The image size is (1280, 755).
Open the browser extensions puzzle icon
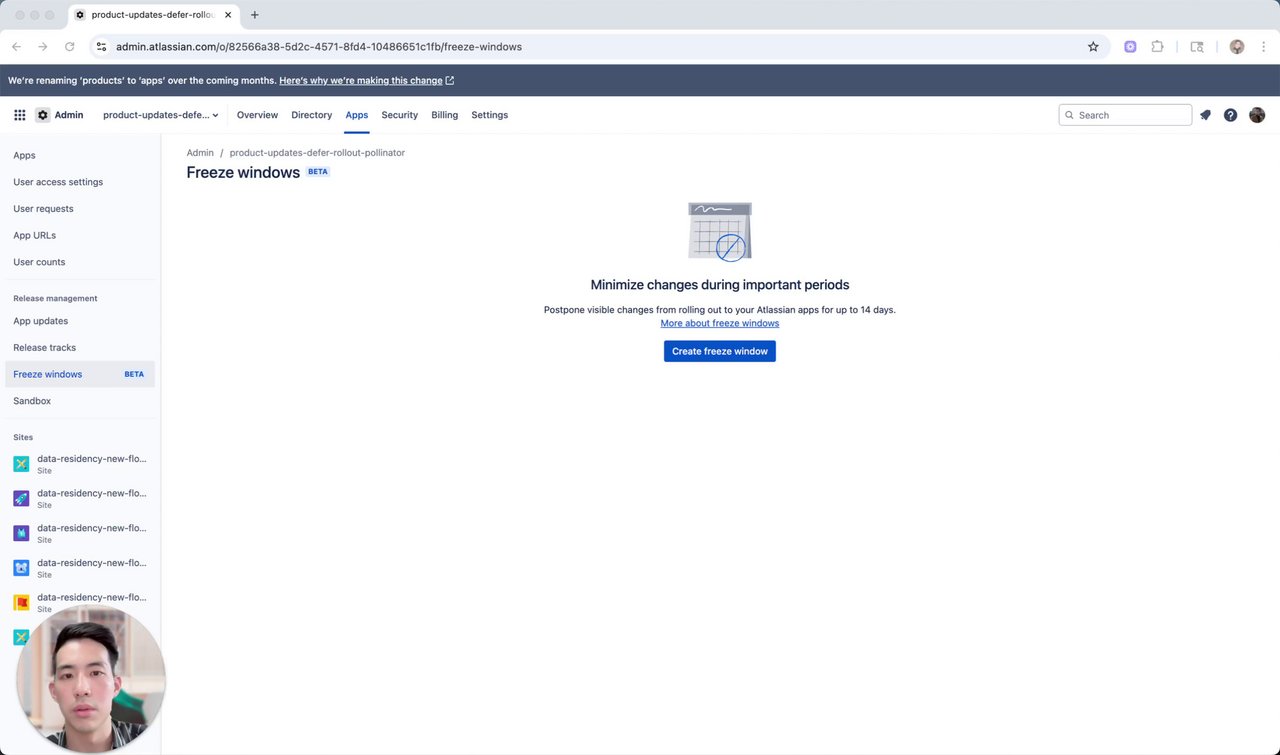(x=1158, y=47)
